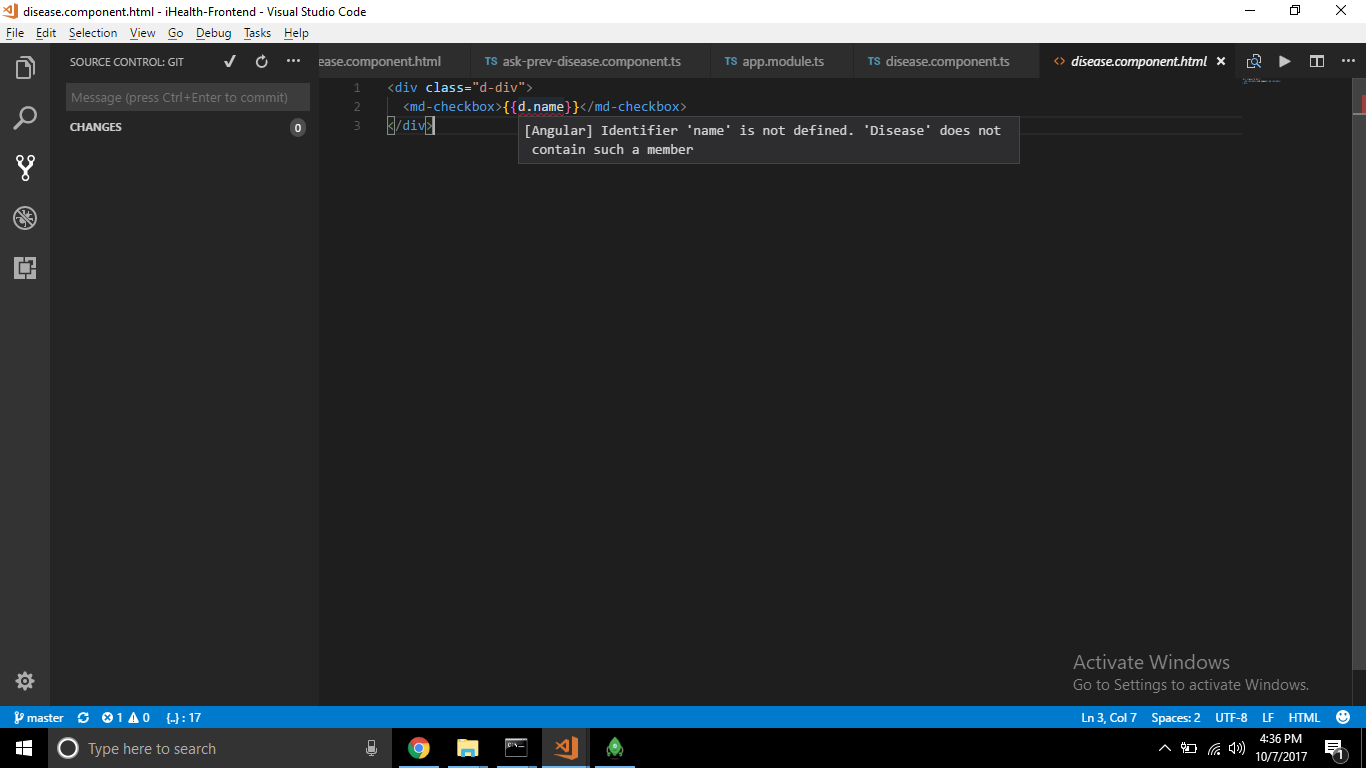Open the Search view
The width and height of the screenshot is (1366, 768).
tap(25, 118)
